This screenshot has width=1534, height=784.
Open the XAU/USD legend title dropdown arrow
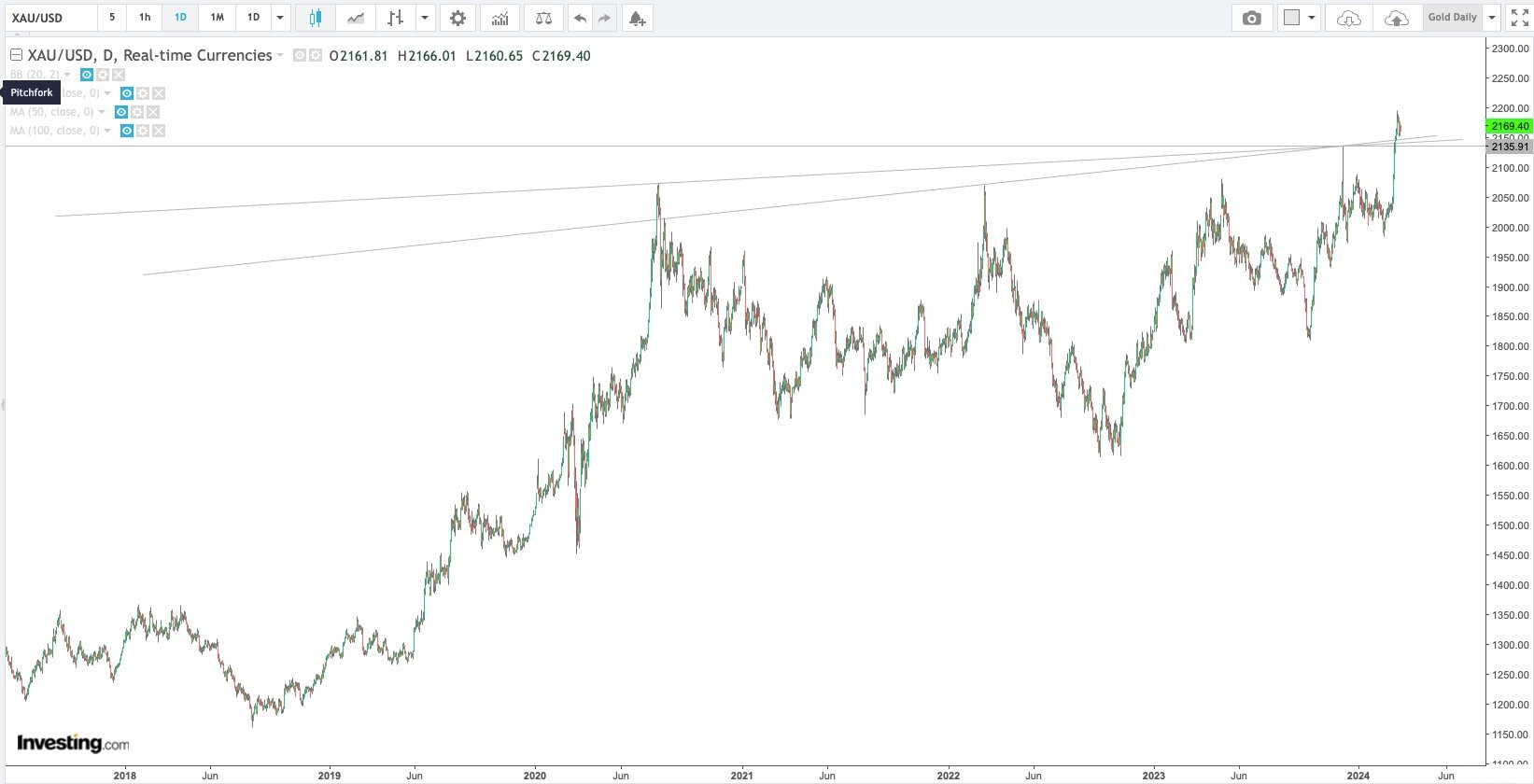pyautogui.click(x=280, y=55)
